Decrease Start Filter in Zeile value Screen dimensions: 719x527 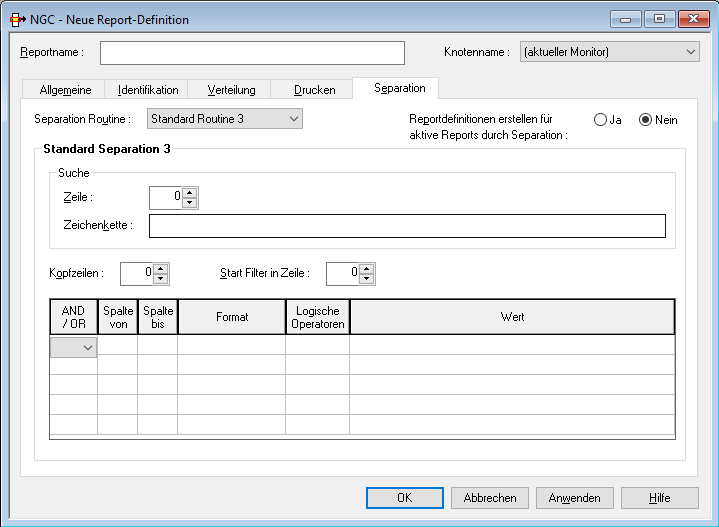coord(367,278)
